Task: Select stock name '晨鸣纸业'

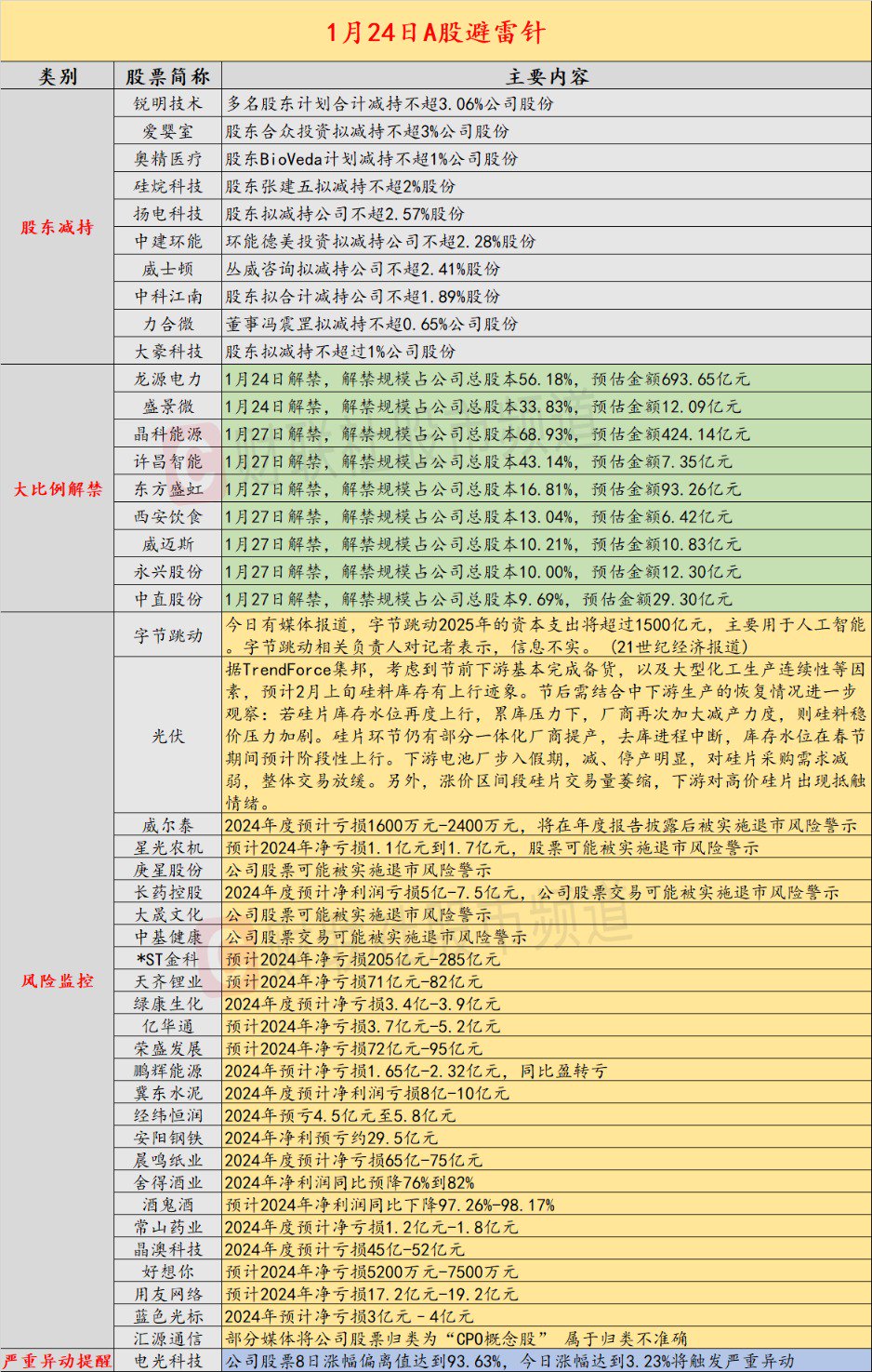Action: coord(168,1160)
